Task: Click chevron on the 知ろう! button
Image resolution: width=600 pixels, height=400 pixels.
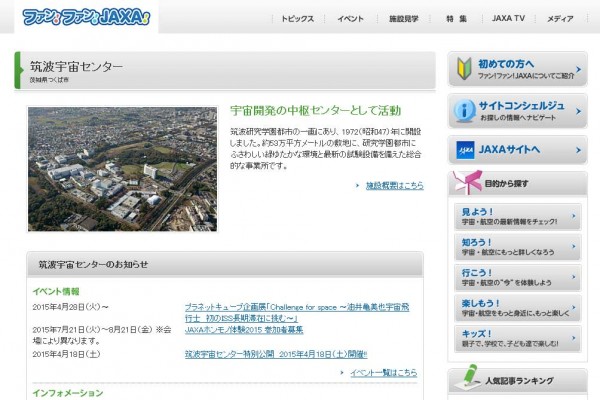Action: pos(574,247)
